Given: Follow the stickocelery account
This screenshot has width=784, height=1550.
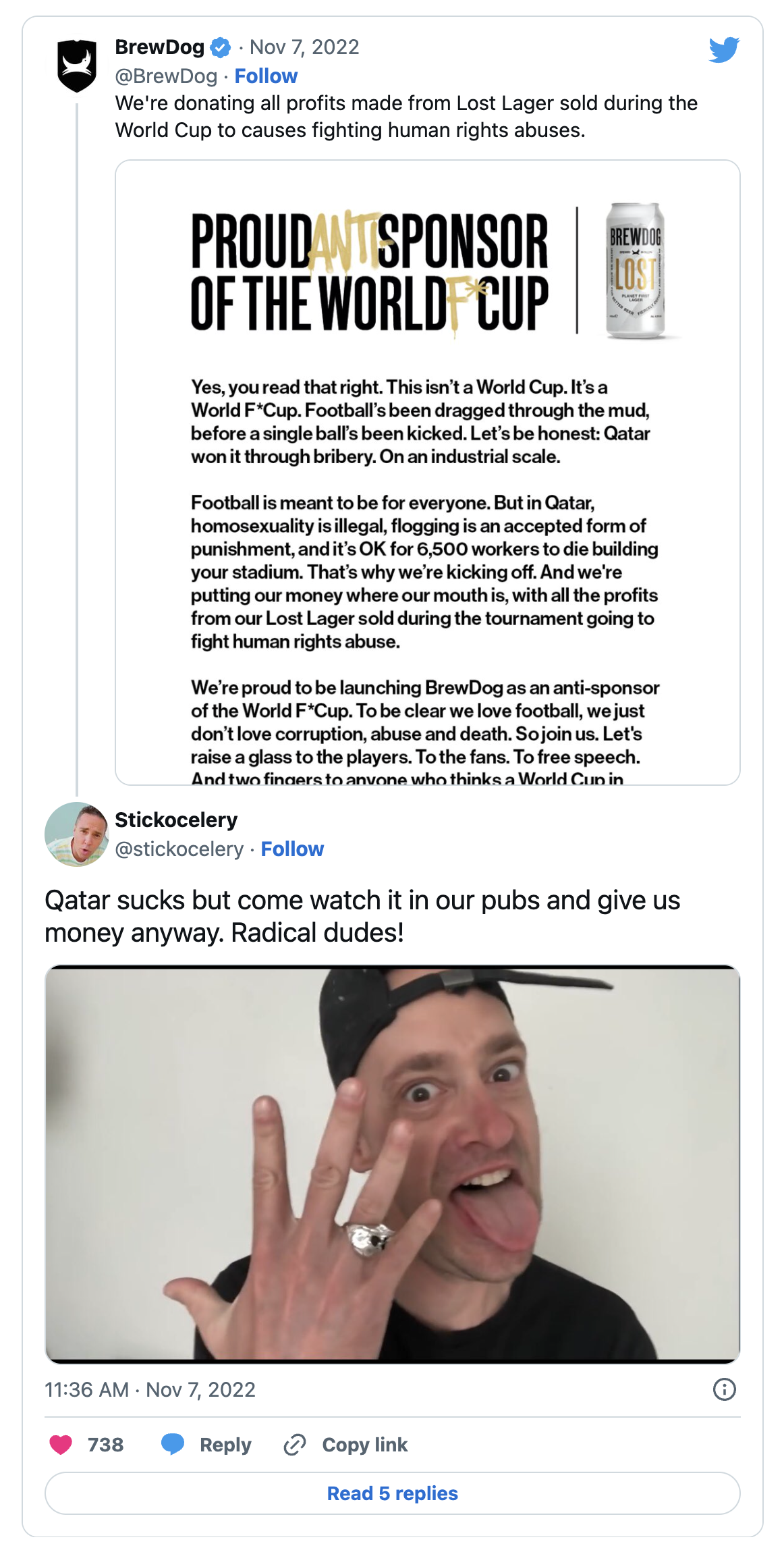Looking at the screenshot, I should tap(292, 849).
